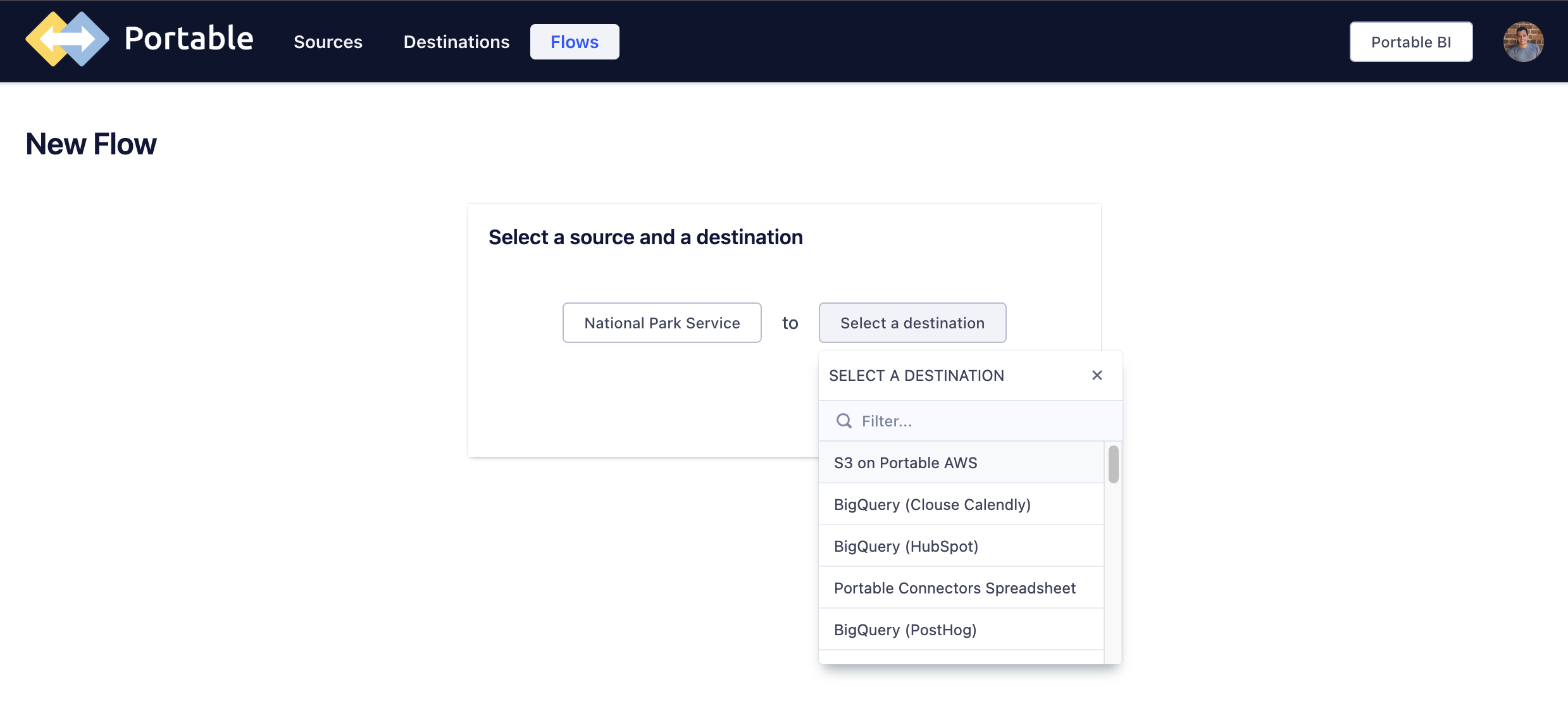Select Portable Connectors Spreadsheet destination
The height and width of the screenshot is (720, 1568).
955,588
